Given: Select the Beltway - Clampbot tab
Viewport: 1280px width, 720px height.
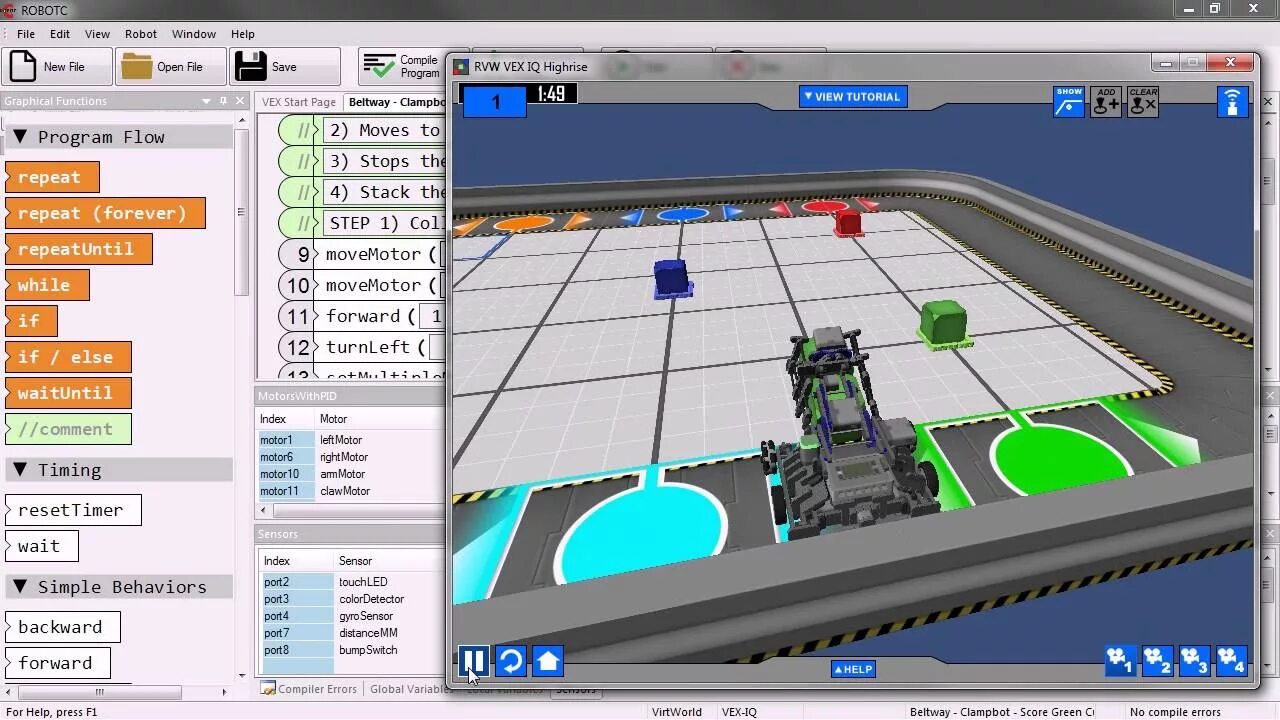Looking at the screenshot, I should tap(396, 102).
